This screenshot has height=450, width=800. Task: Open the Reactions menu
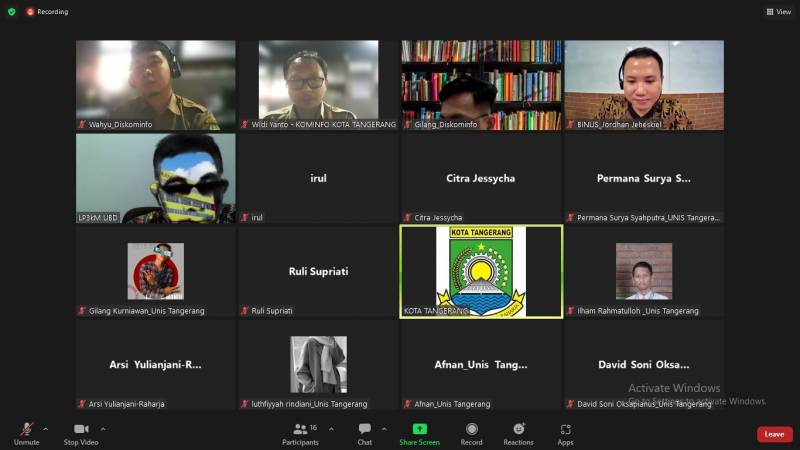(x=518, y=432)
